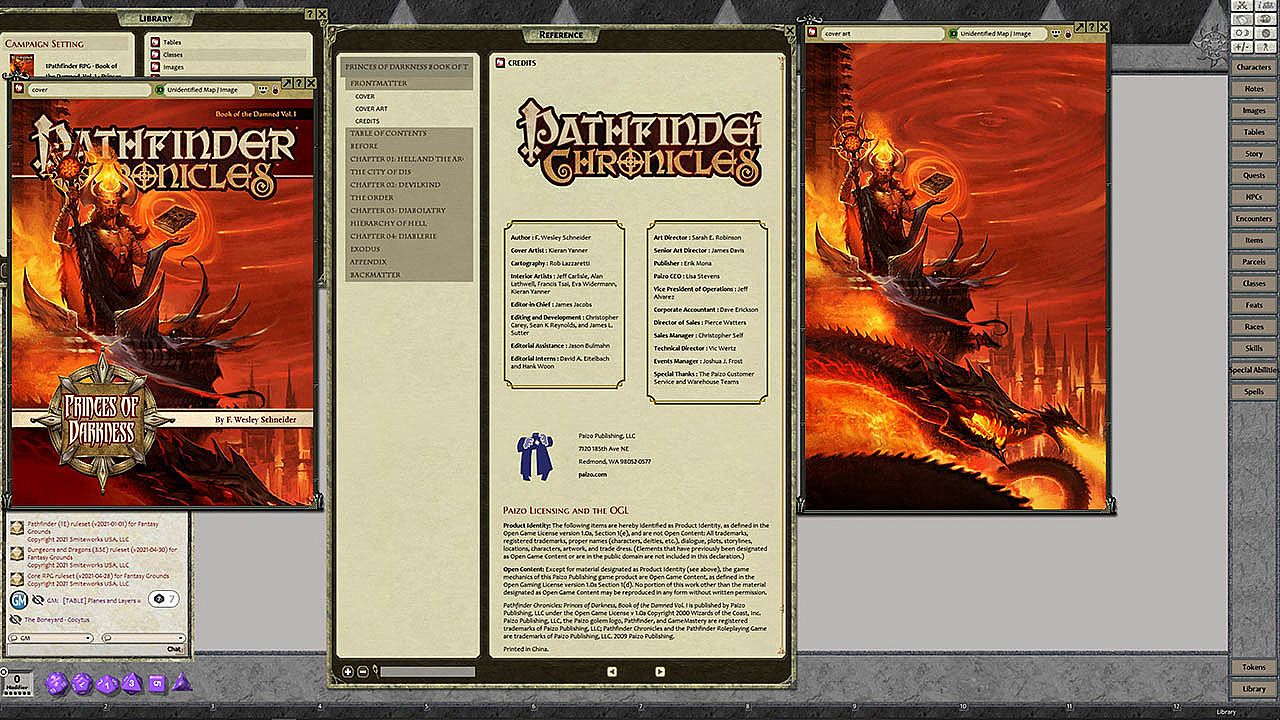1280x720 pixels.
Task: Roll the purple d20 die
Action: (56, 684)
